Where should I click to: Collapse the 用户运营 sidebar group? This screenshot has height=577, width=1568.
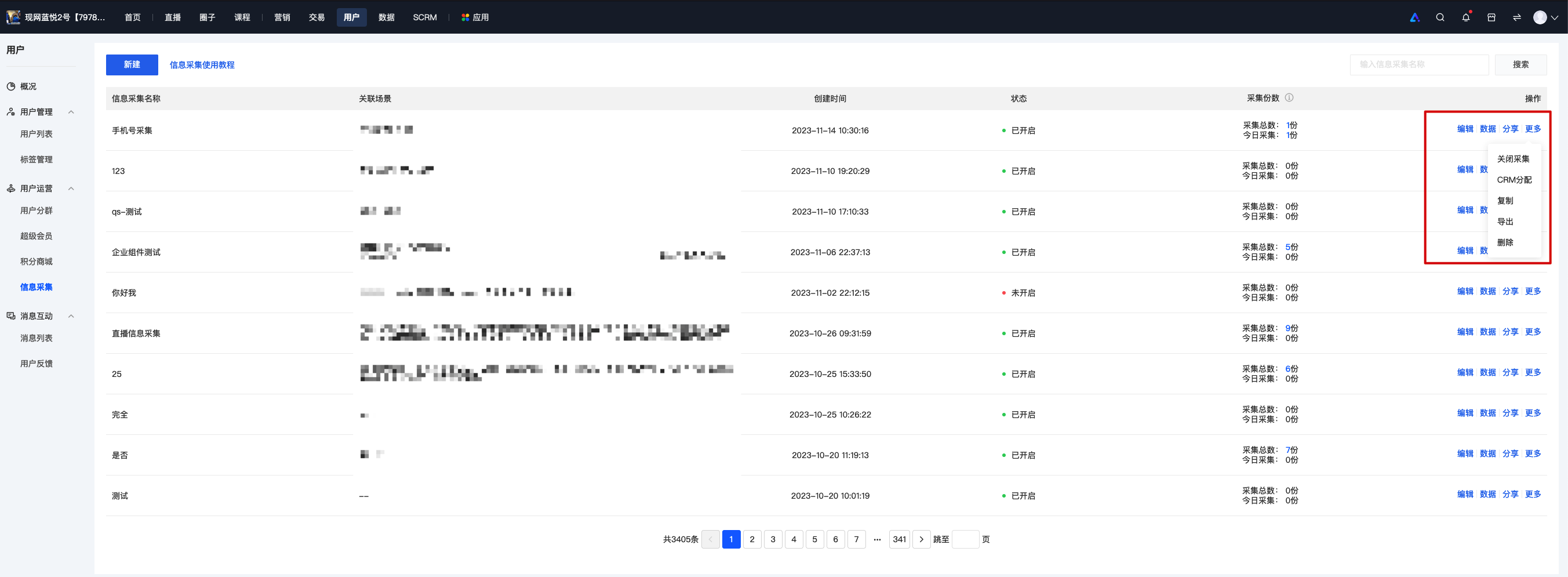coord(71,188)
